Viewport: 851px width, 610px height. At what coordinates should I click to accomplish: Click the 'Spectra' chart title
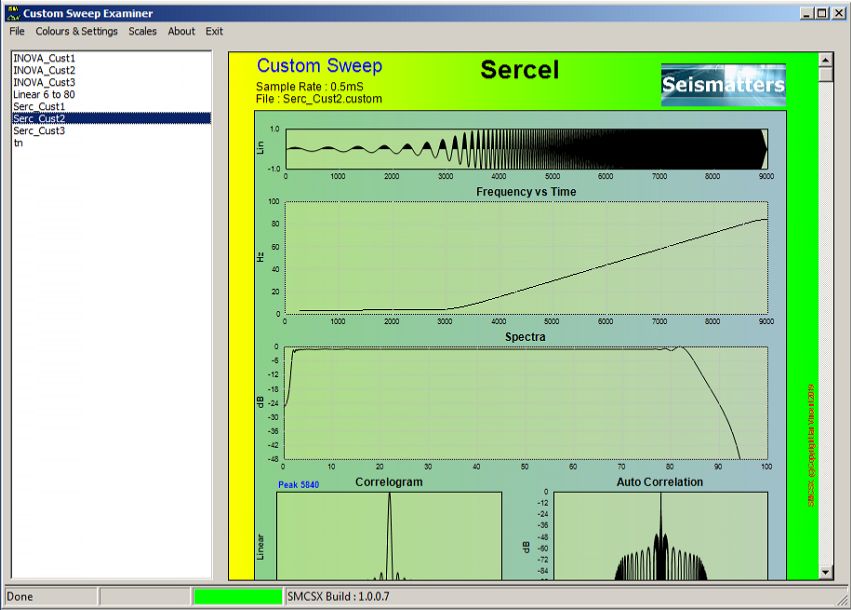click(x=525, y=336)
